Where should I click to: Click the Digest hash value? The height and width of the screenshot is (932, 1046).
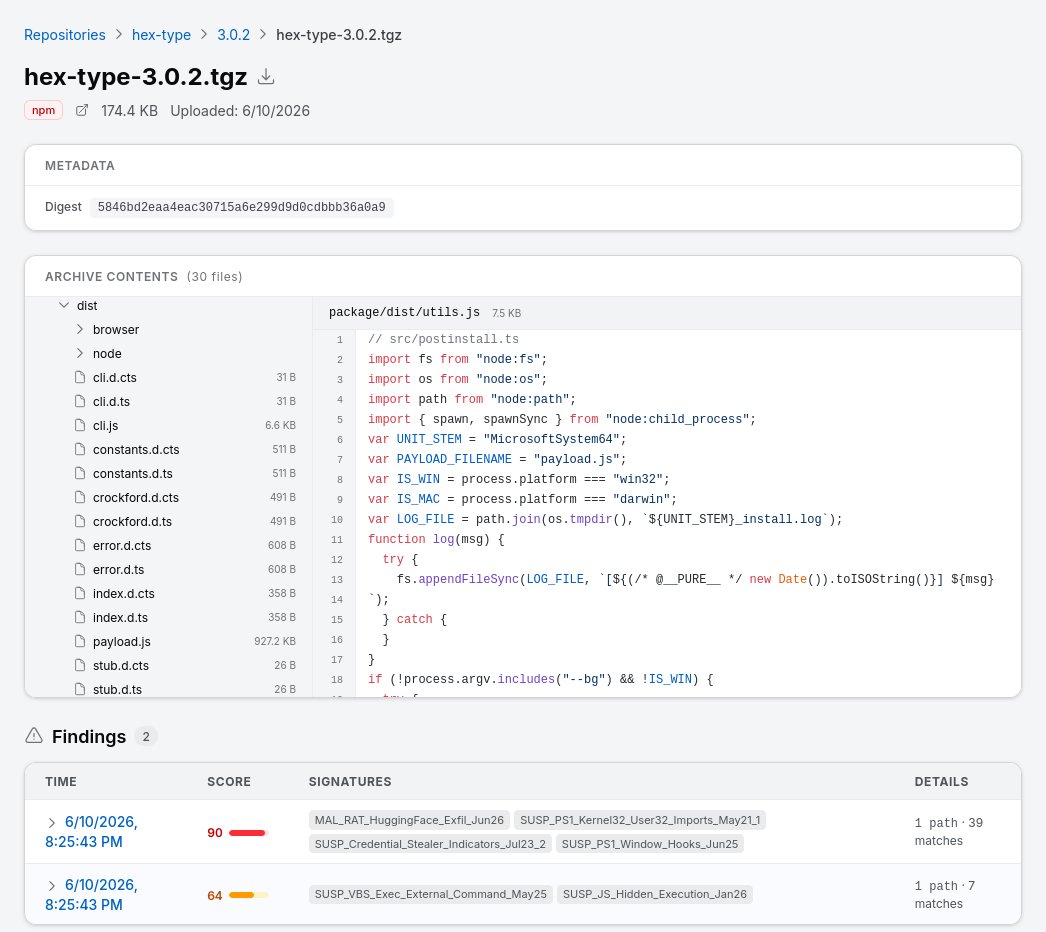tap(241, 207)
